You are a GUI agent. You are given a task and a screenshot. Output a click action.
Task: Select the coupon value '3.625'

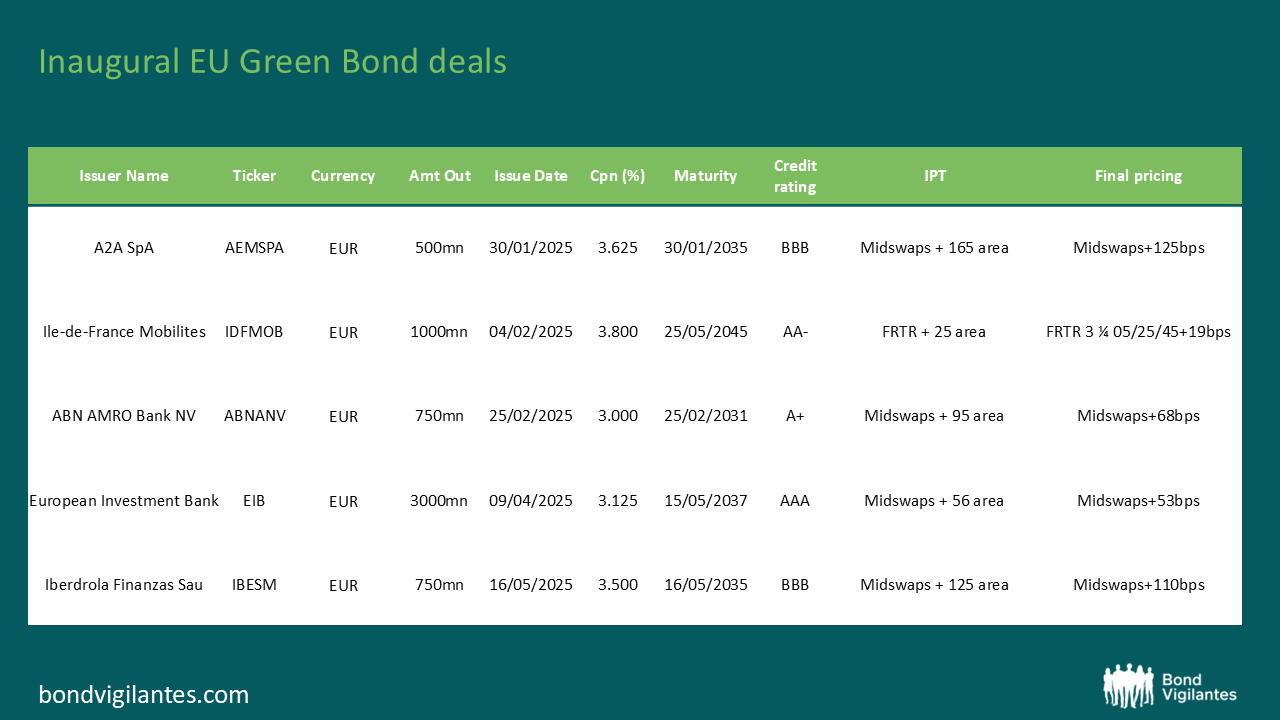(618, 248)
